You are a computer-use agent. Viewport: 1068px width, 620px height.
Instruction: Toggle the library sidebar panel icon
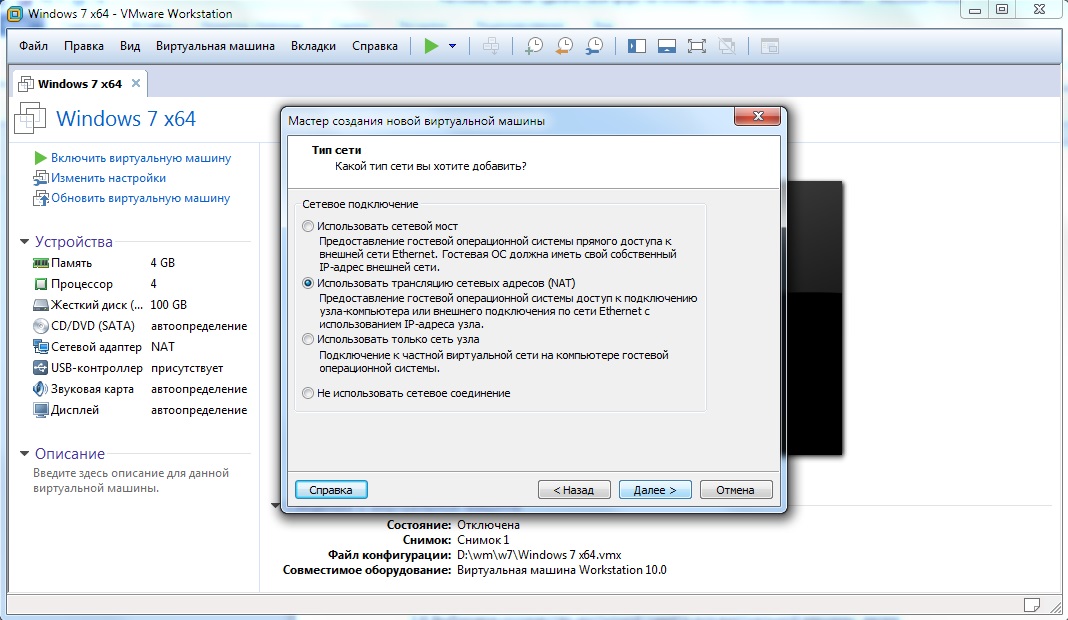coord(637,46)
